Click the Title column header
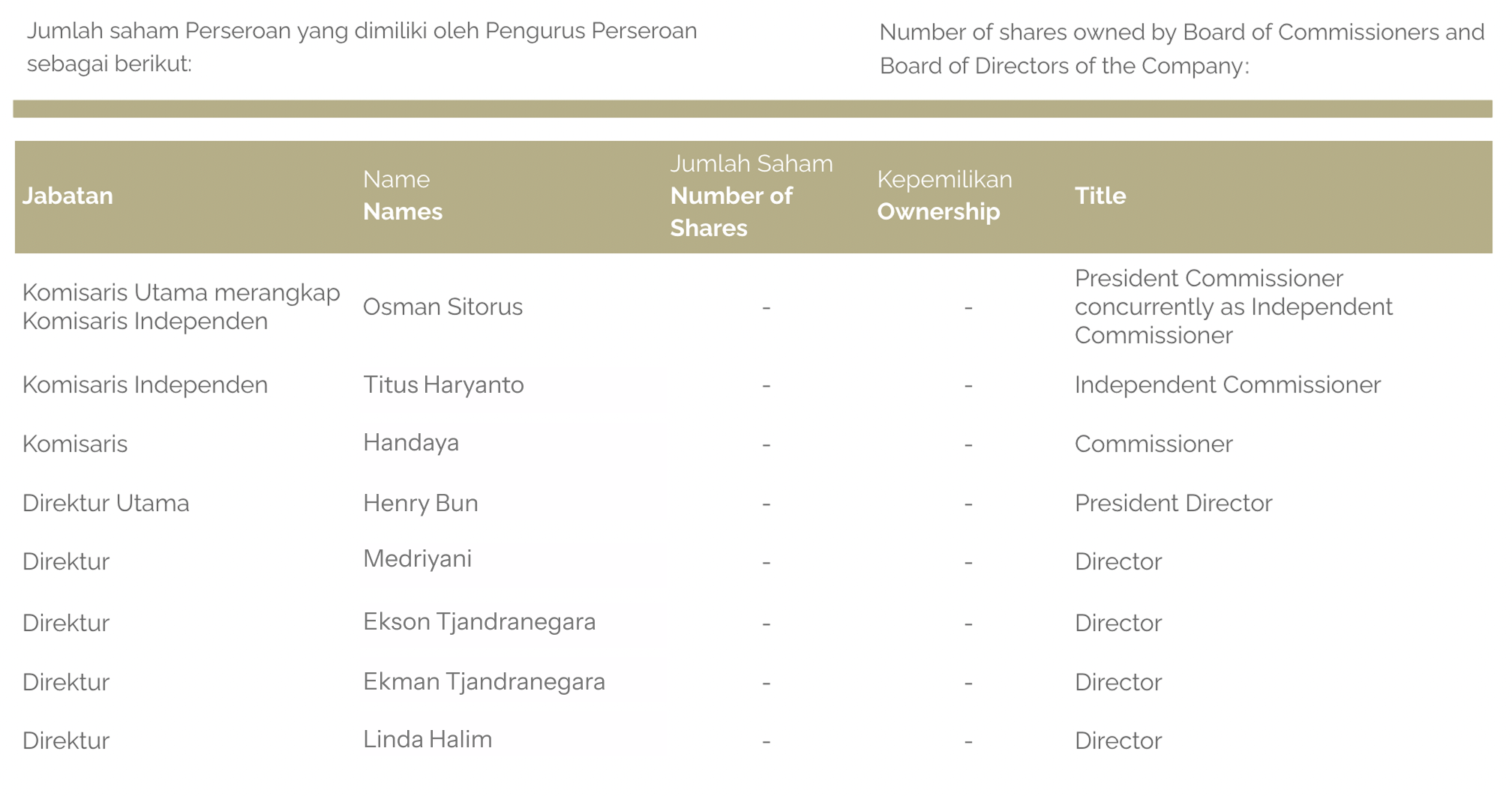This screenshot has height=796, width=1512. coord(1100,196)
